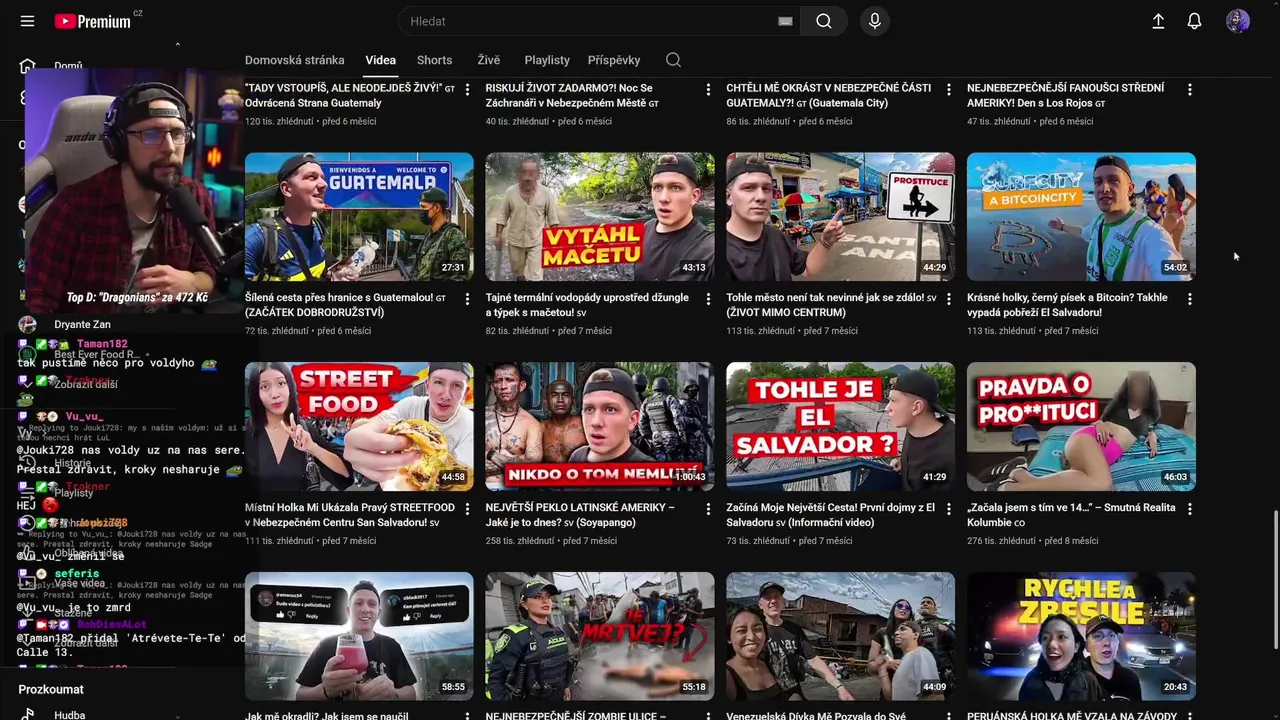Viewport: 1280px width, 720px height.
Task: Open the Guatemala border video thumbnail
Action: [359, 217]
